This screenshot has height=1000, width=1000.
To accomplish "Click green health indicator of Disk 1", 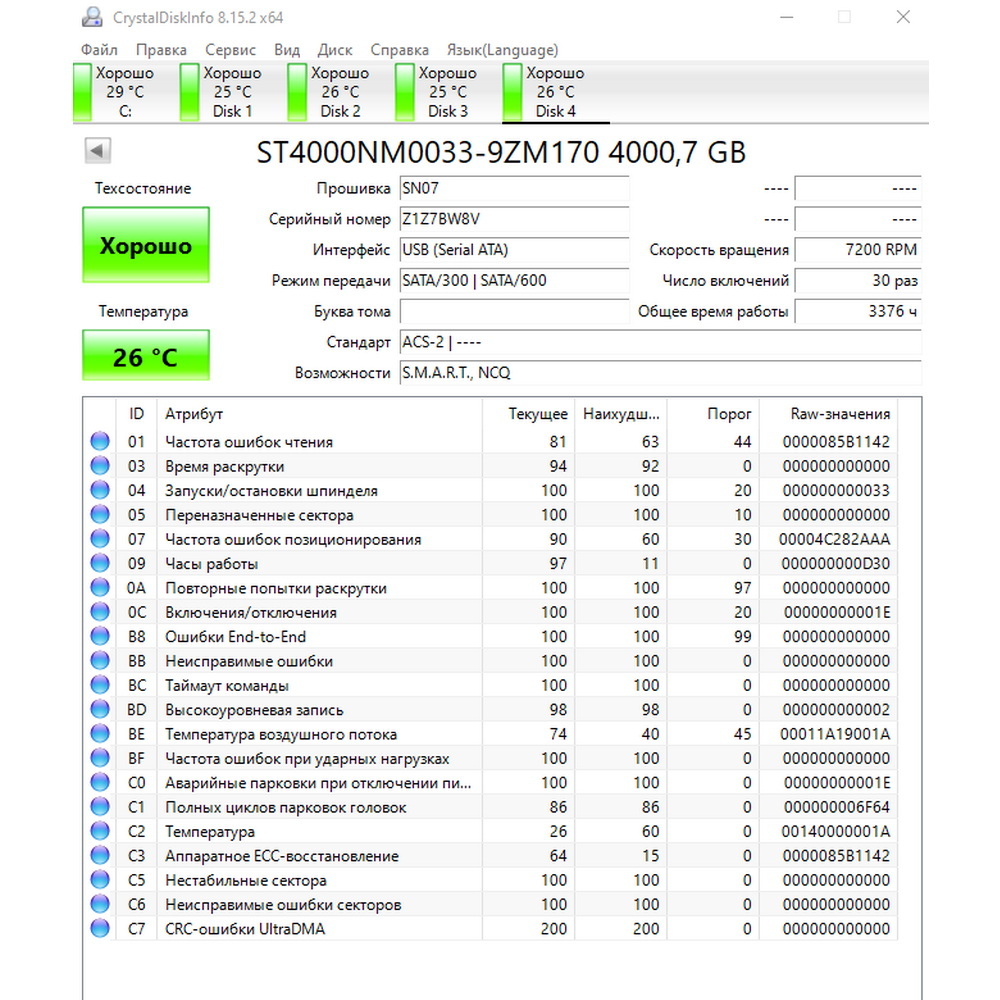I will (189, 92).
